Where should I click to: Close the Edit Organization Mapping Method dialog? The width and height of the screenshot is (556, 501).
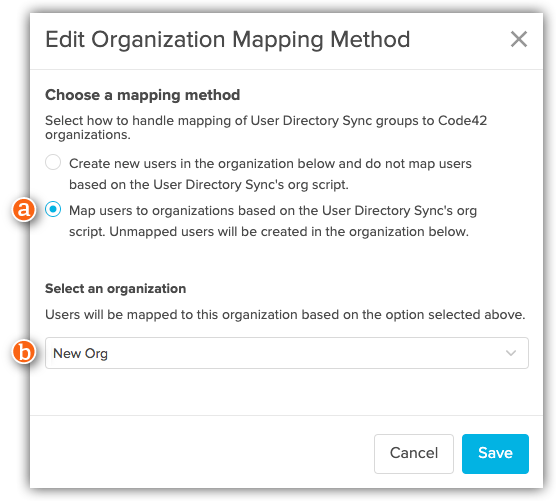click(519, 39)
